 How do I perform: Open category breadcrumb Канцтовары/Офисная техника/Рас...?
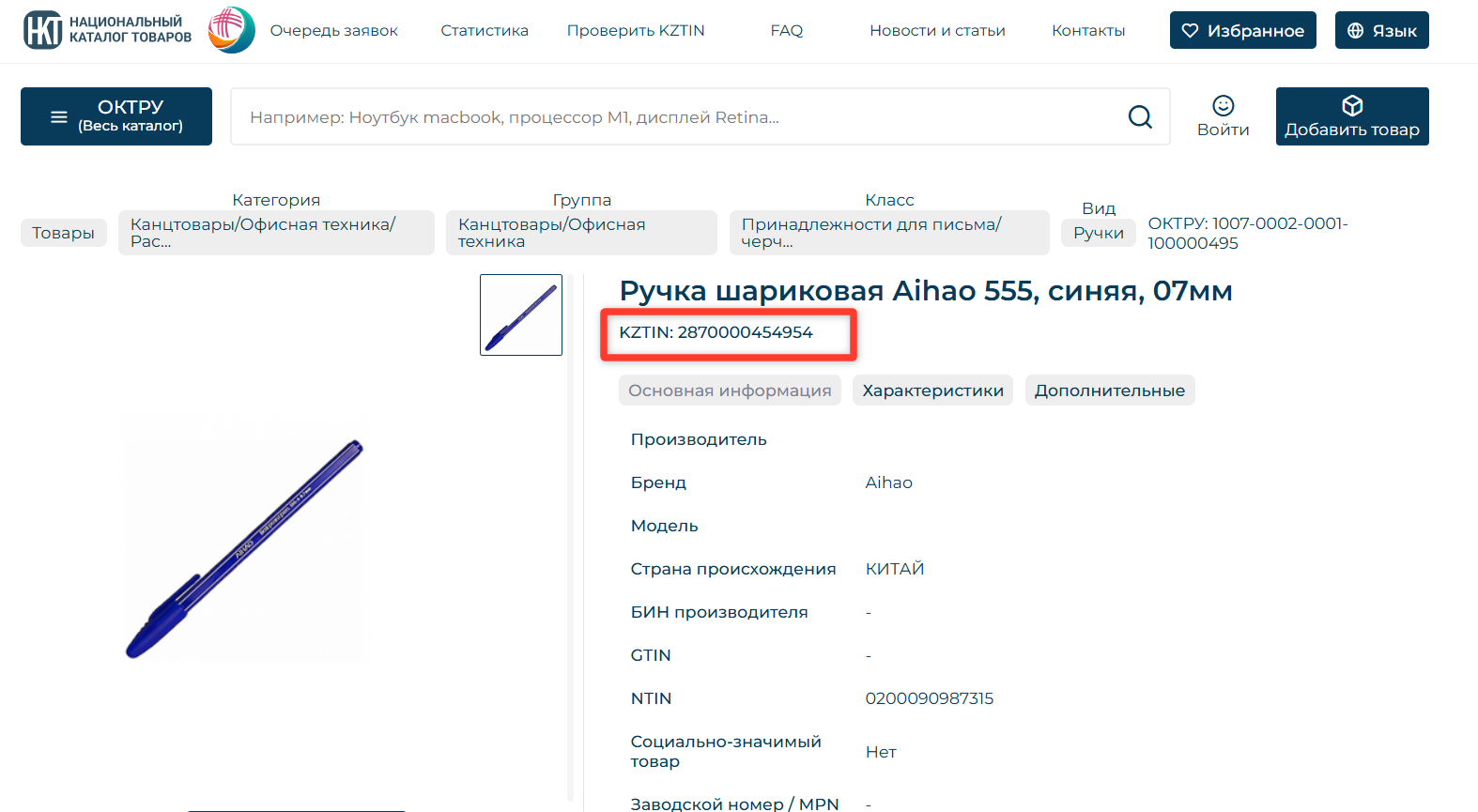pyautogui.click(x=276, y=233)
